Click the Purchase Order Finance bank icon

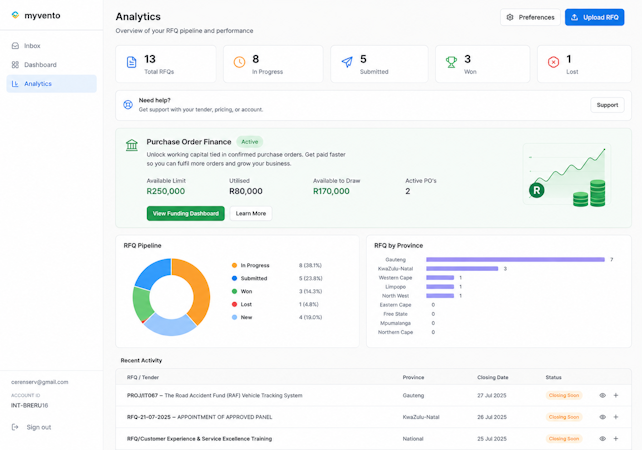[132, 145]
